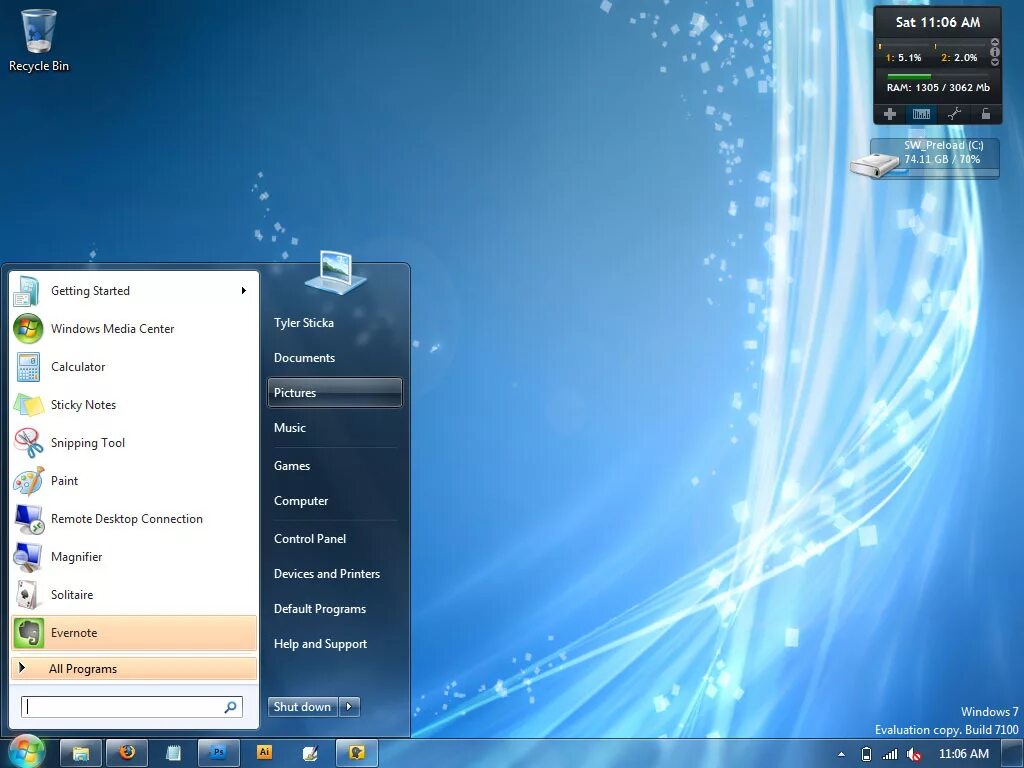Viewport: 1024px width, 768px height.
Task: Launch Firefox from the taskbar
Action: pos(127,754)
